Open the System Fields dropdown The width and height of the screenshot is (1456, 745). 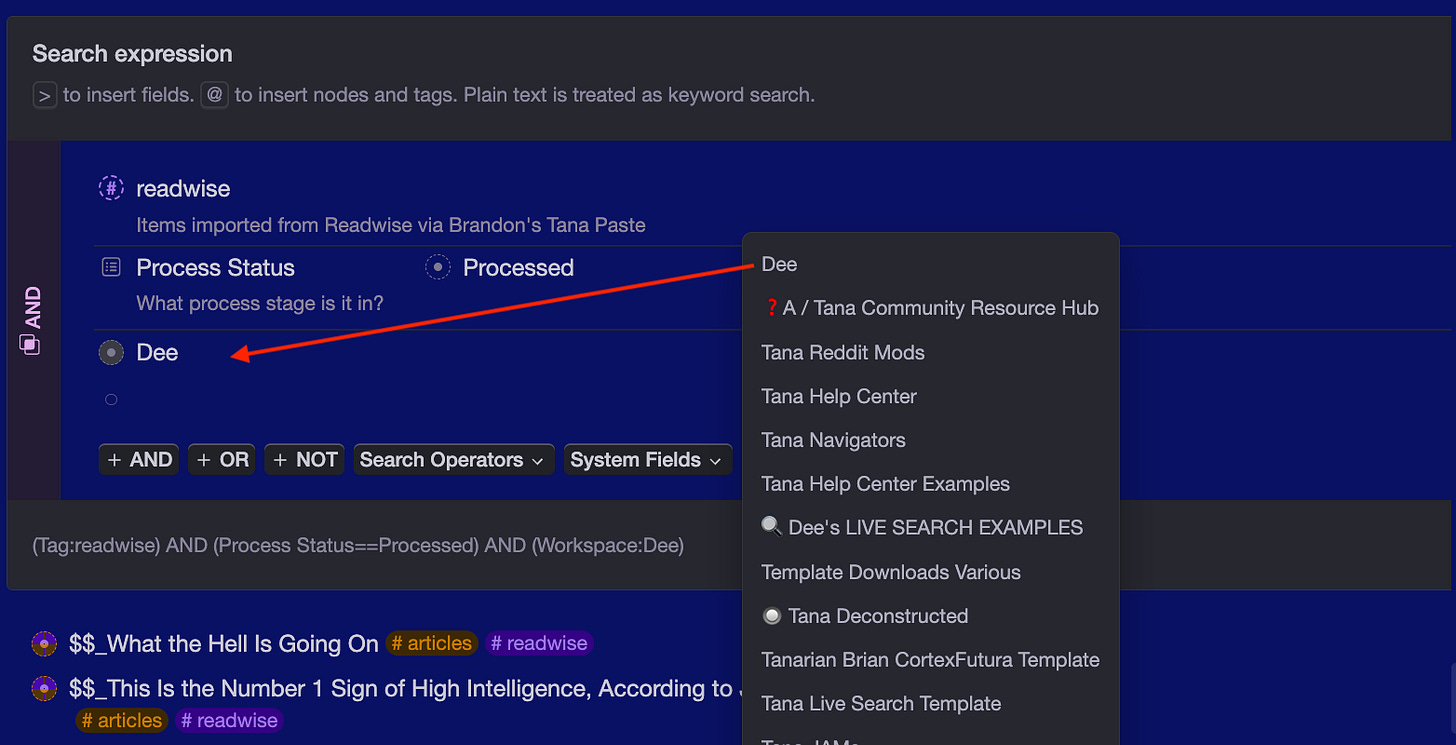point(647,460)
